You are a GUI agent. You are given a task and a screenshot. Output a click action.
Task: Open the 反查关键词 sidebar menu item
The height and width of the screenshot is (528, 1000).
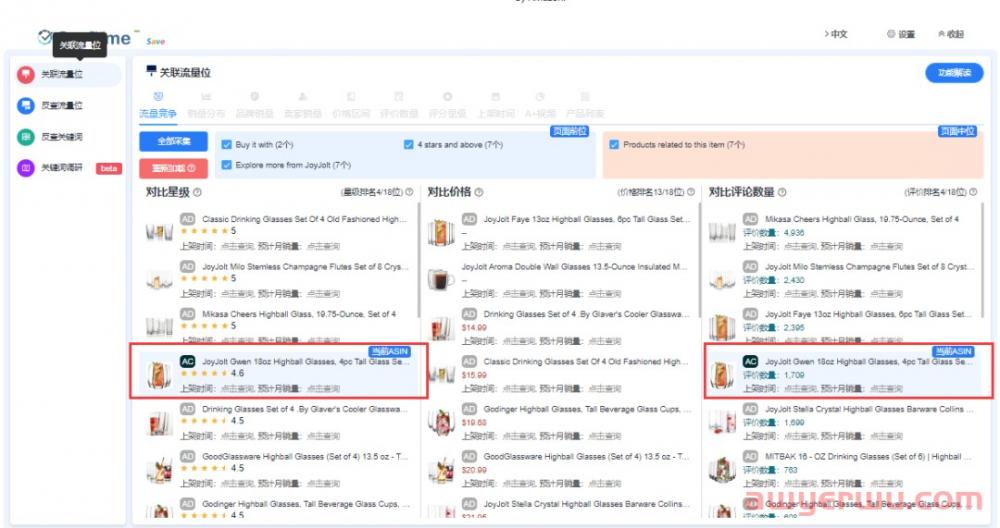[x=62, y=136]
